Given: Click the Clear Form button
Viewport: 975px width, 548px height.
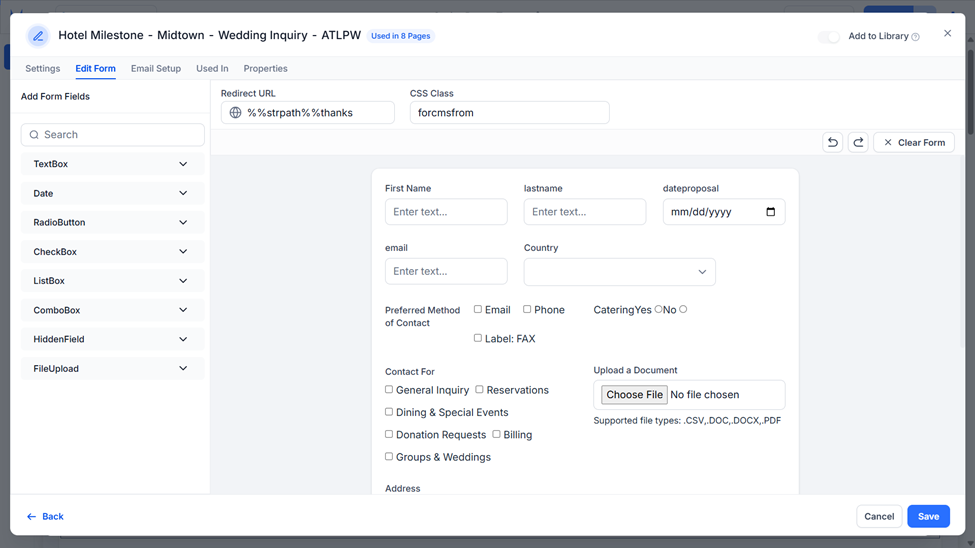Looking at the screenshot, I should click(914, 142).
